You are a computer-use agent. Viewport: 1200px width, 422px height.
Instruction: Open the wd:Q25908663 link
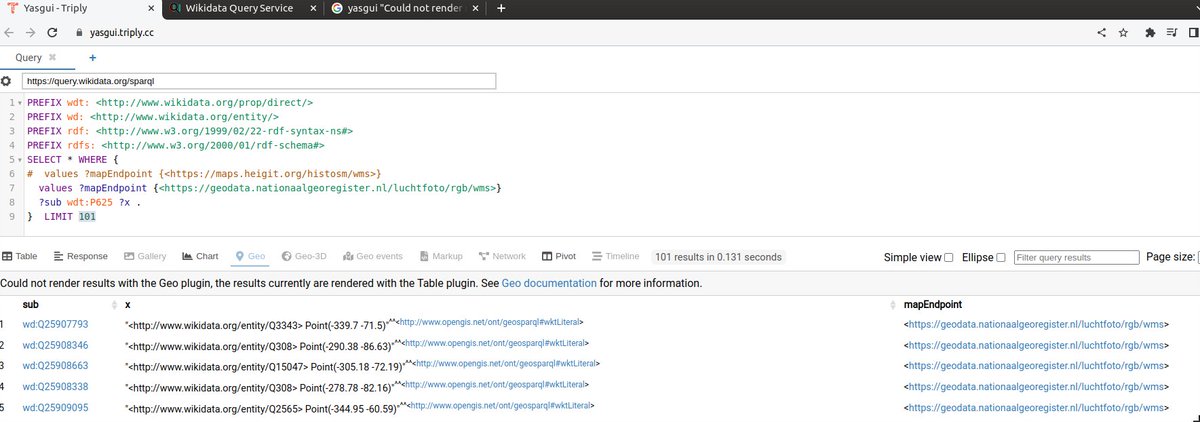coord(56,365)
